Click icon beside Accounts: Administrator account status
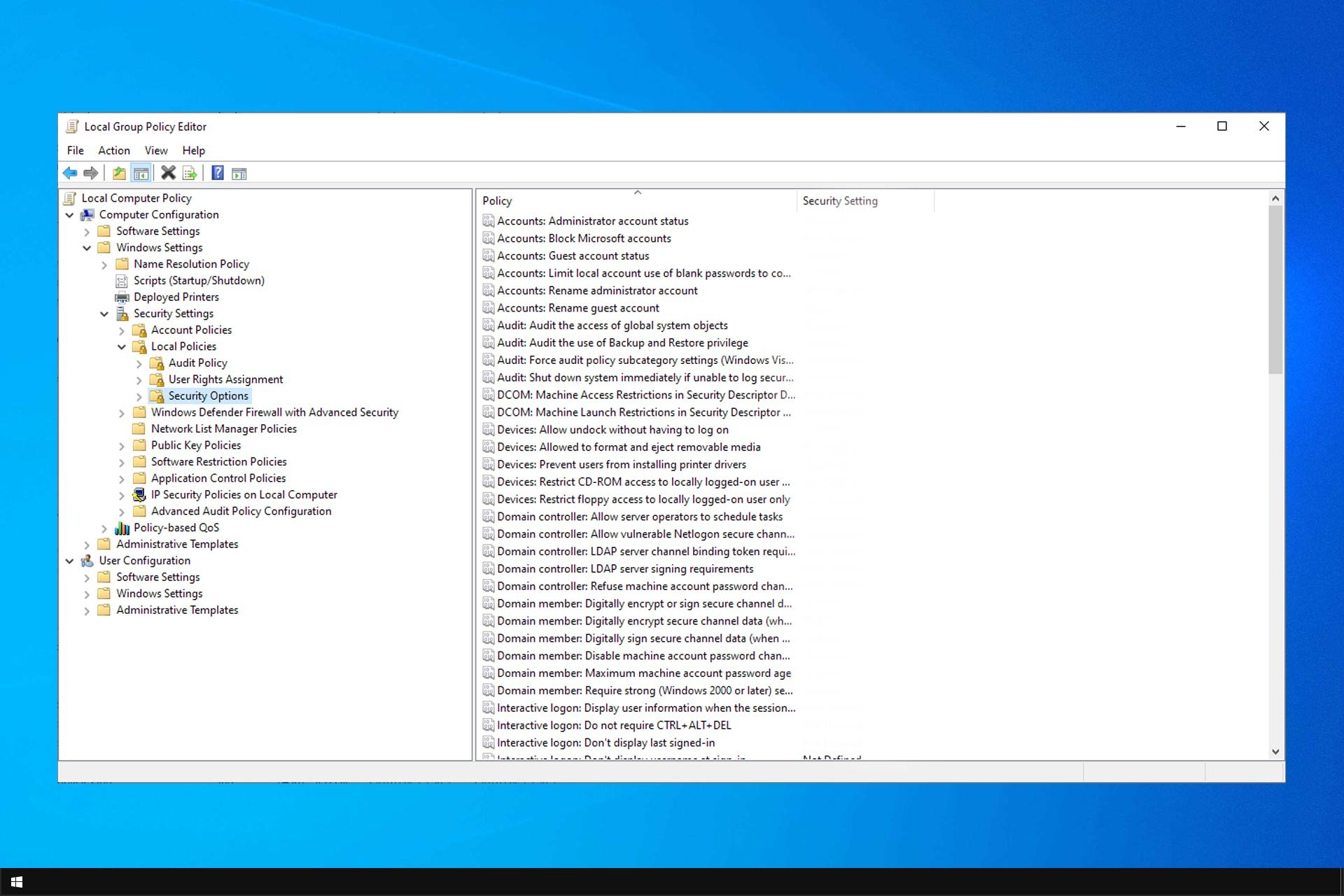This screenshot has width=1344, height=896. 489,220
